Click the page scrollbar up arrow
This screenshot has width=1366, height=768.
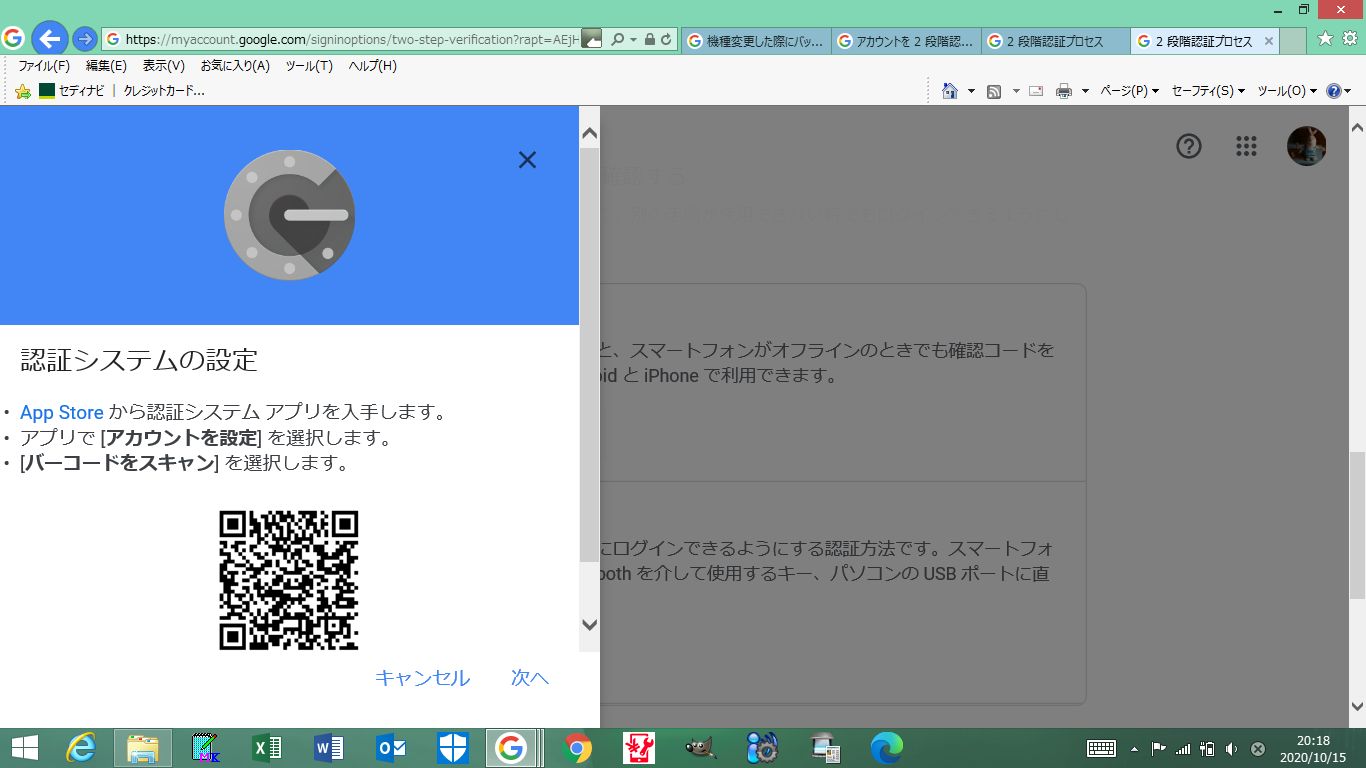pos(1357,128)
